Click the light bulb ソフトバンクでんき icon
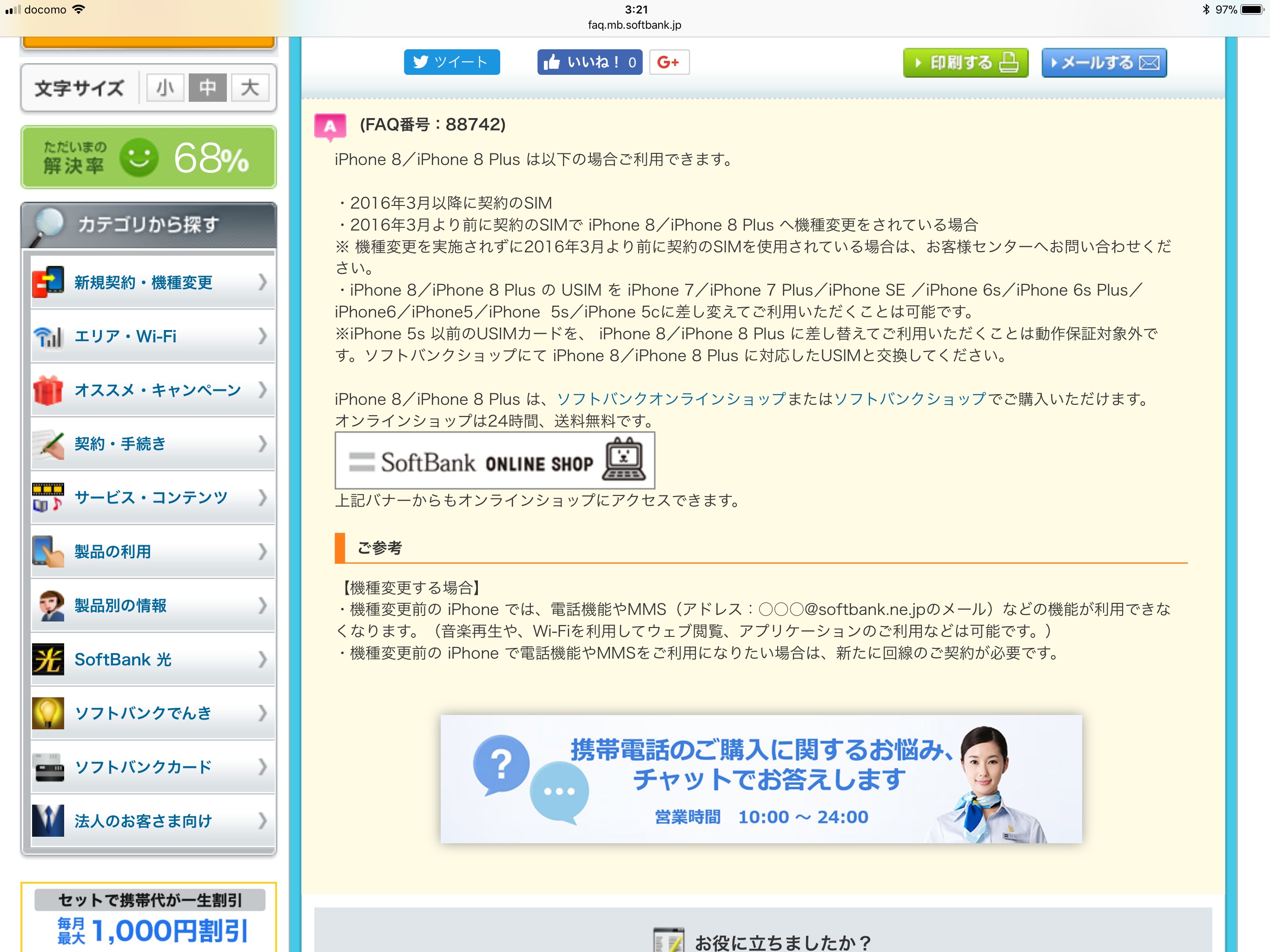 point(48,713)
